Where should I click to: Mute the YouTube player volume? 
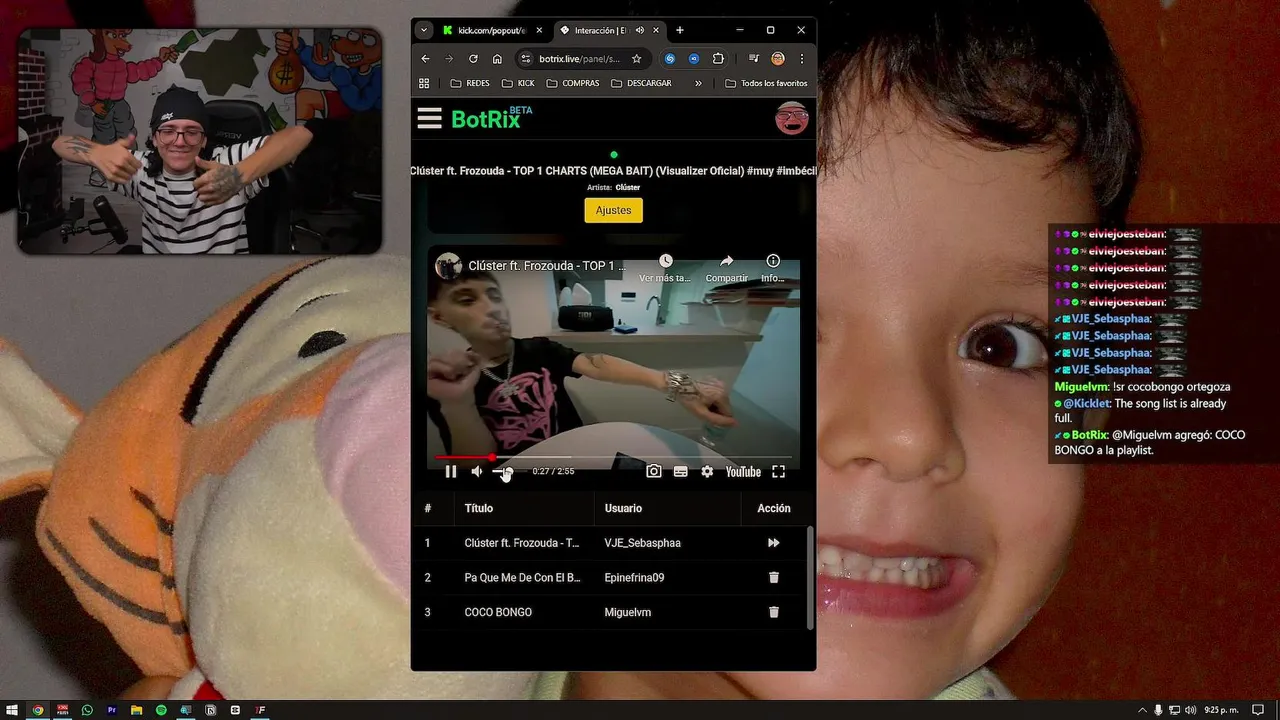477,472
